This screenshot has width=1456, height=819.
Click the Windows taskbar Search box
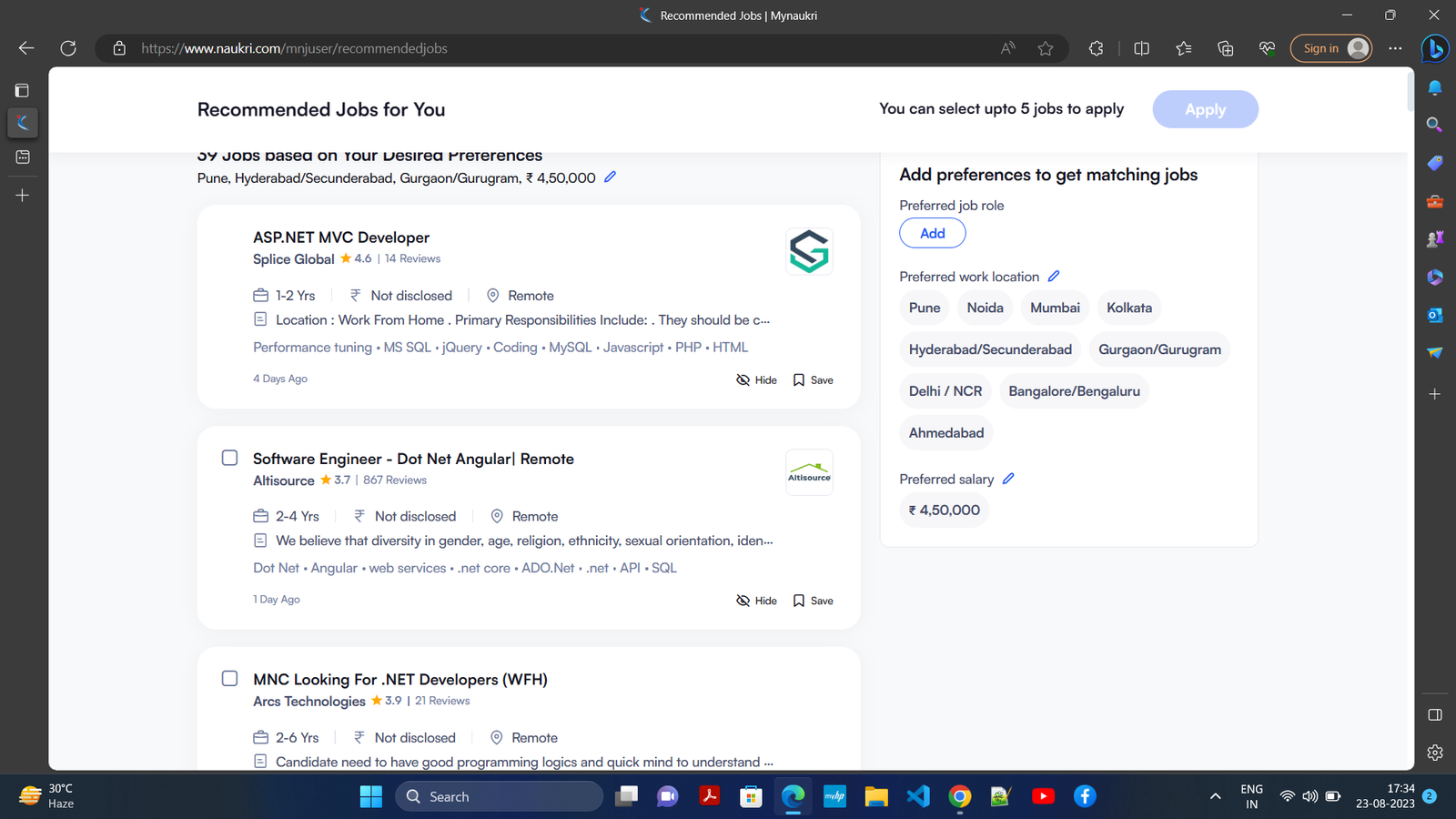pos(500,796)
